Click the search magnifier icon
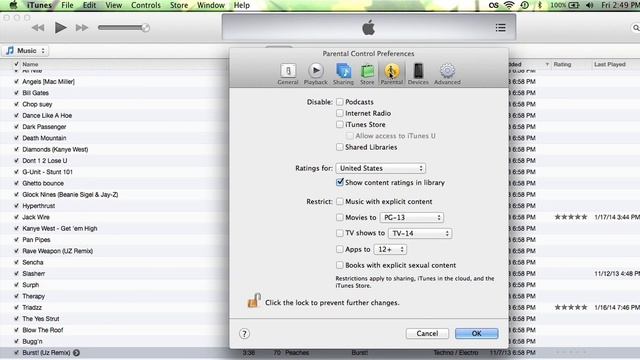640x360 pixels. 636,28
